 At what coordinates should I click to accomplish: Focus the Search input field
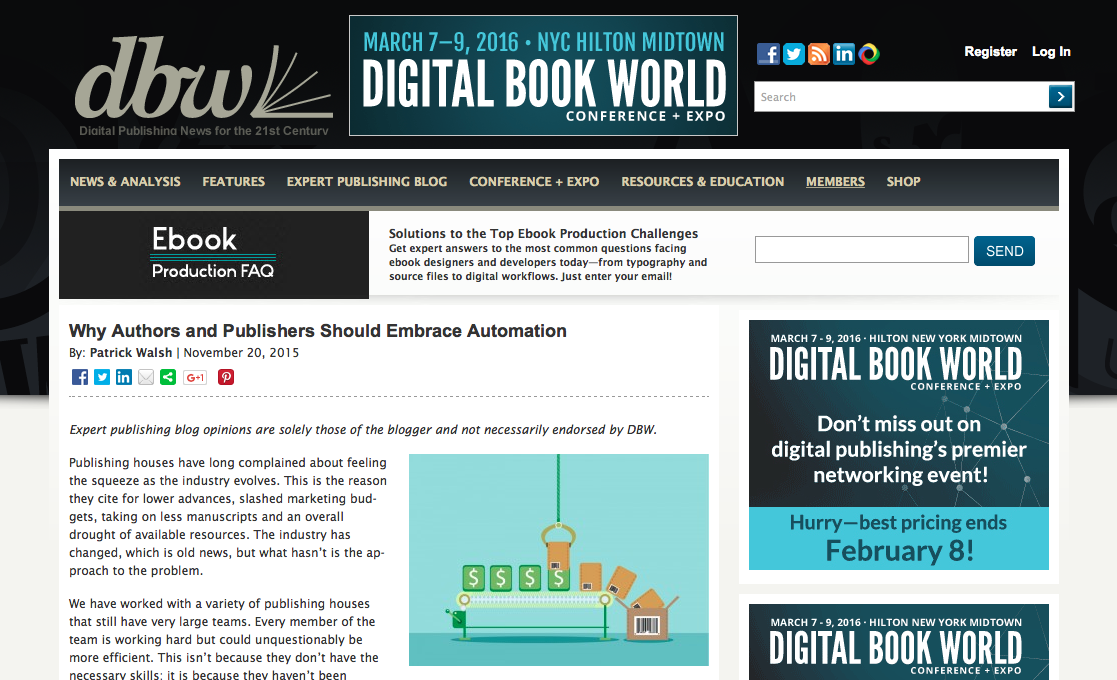click(x=901, y=96)
